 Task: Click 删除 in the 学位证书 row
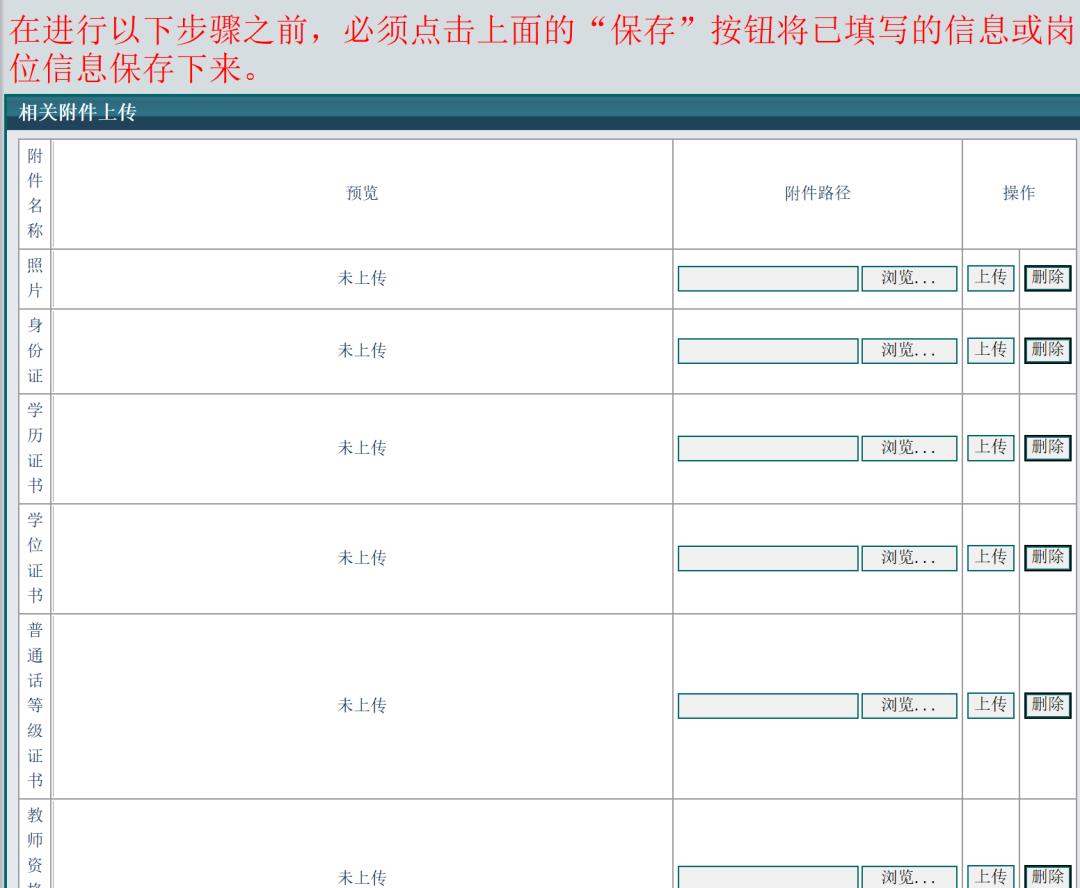point(1047,559)
